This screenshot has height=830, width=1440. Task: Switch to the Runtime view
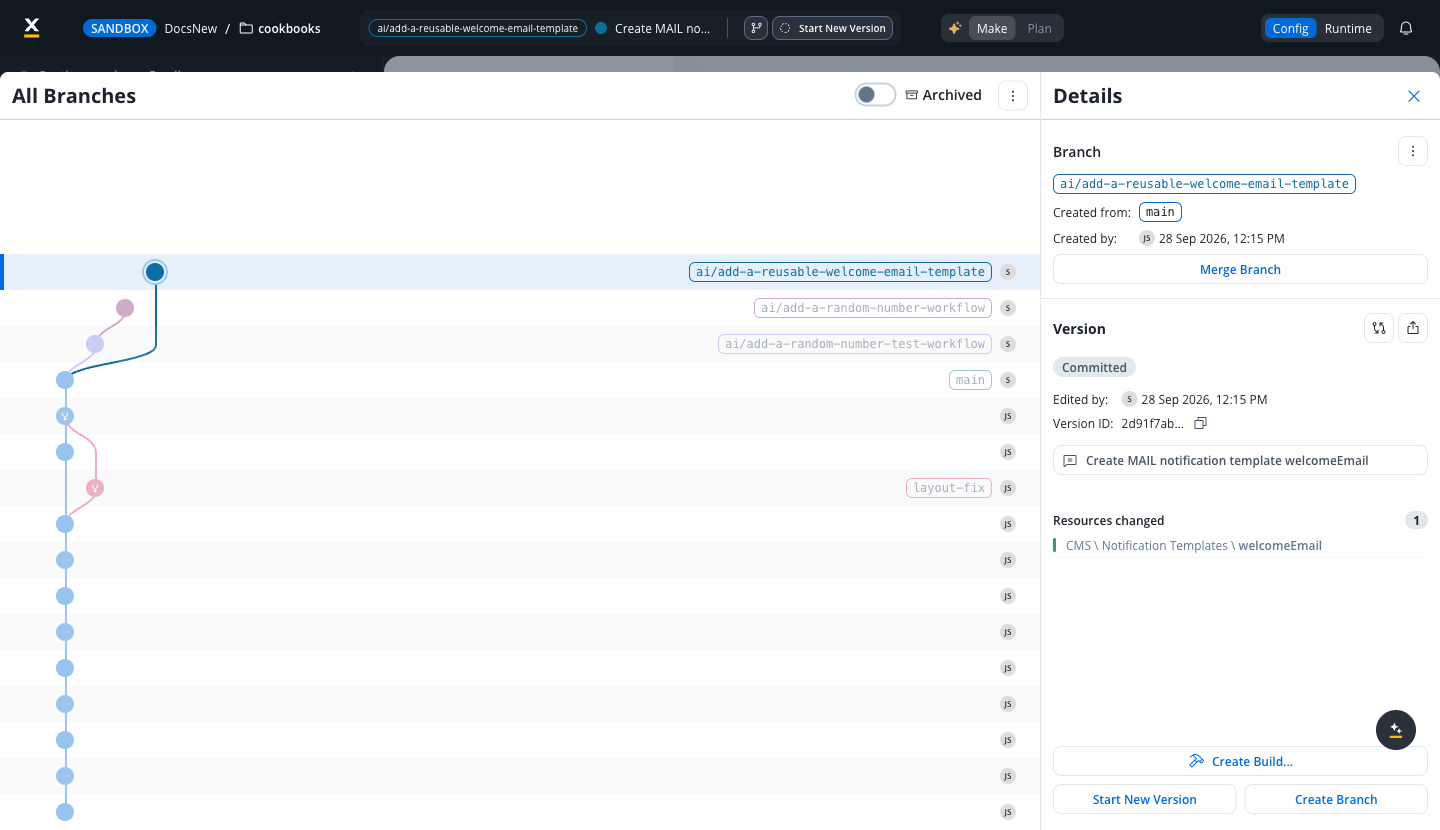(1348, 28)
